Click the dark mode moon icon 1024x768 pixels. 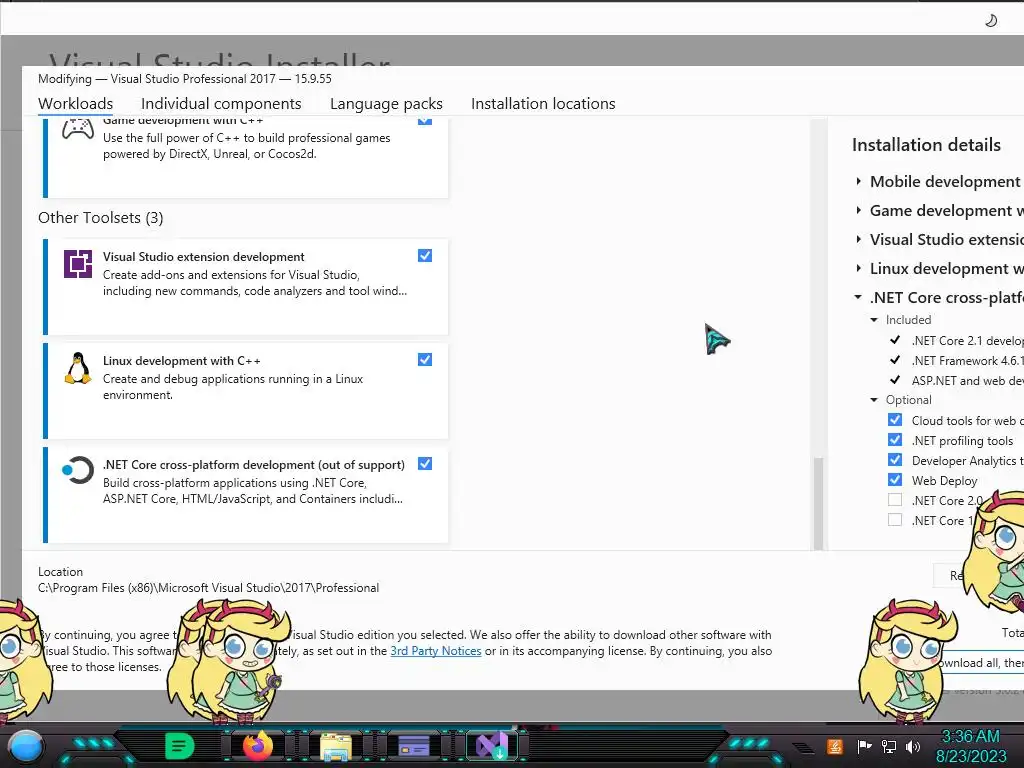[991, 20]
